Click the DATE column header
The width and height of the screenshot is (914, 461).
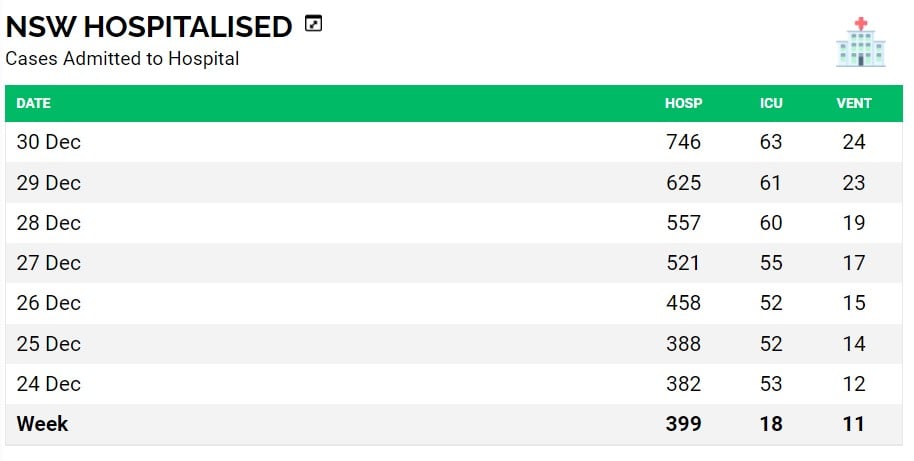(33, 104)
